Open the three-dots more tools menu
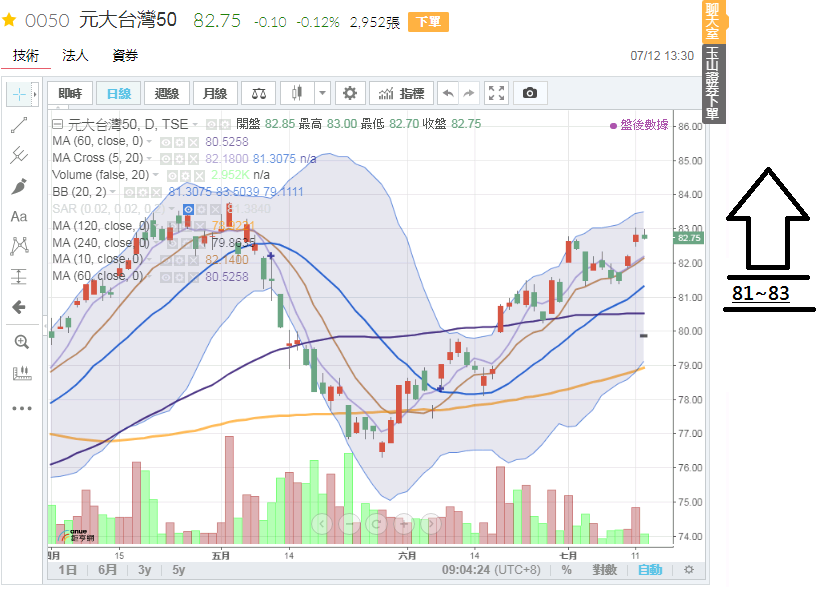This screenshot has width=830, height=600. pyautogui.click(x=22, y=408)
